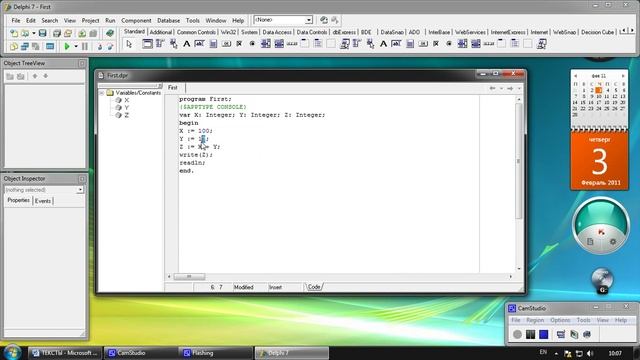Switch to Decision Cube palette tab
The height and width of the screenshot is (360, 640).
(x=597, y=32)
